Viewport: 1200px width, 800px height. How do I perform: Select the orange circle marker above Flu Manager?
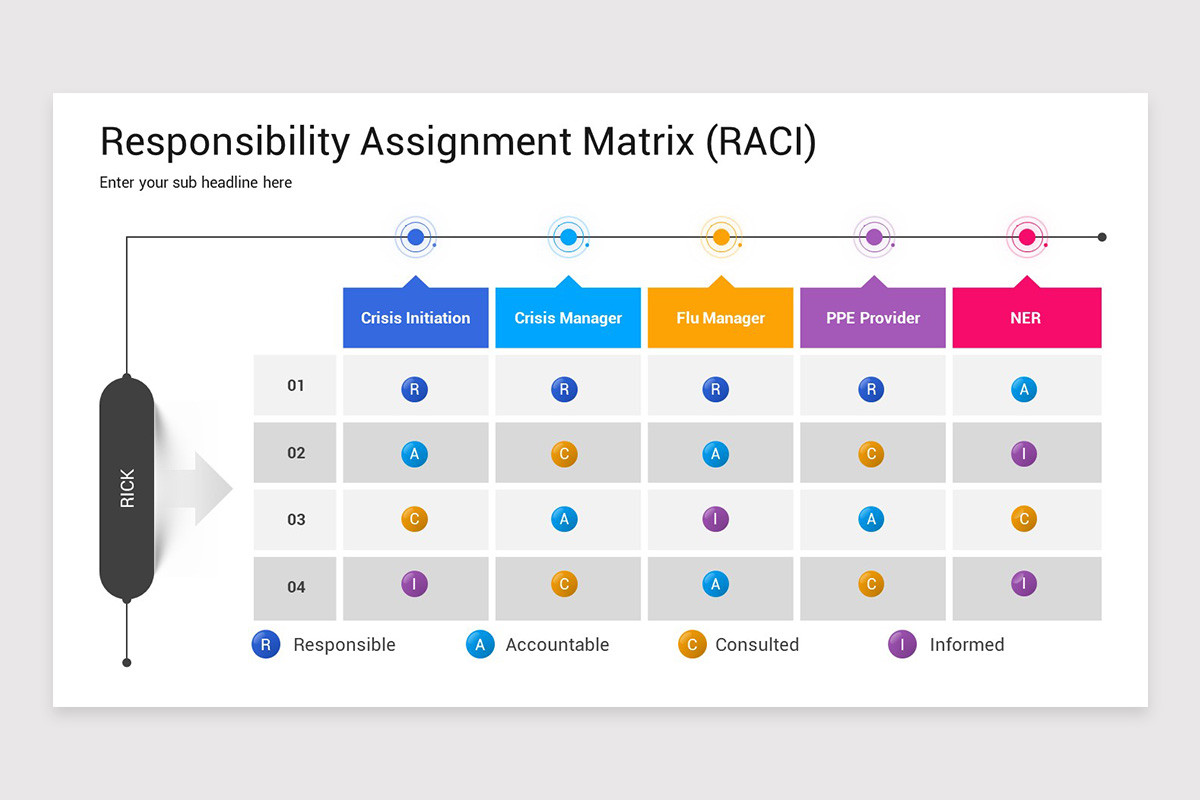(721, 237)
